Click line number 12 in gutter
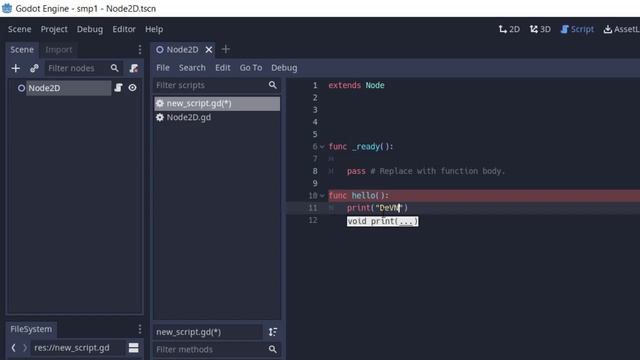 (x=313, y=220)
